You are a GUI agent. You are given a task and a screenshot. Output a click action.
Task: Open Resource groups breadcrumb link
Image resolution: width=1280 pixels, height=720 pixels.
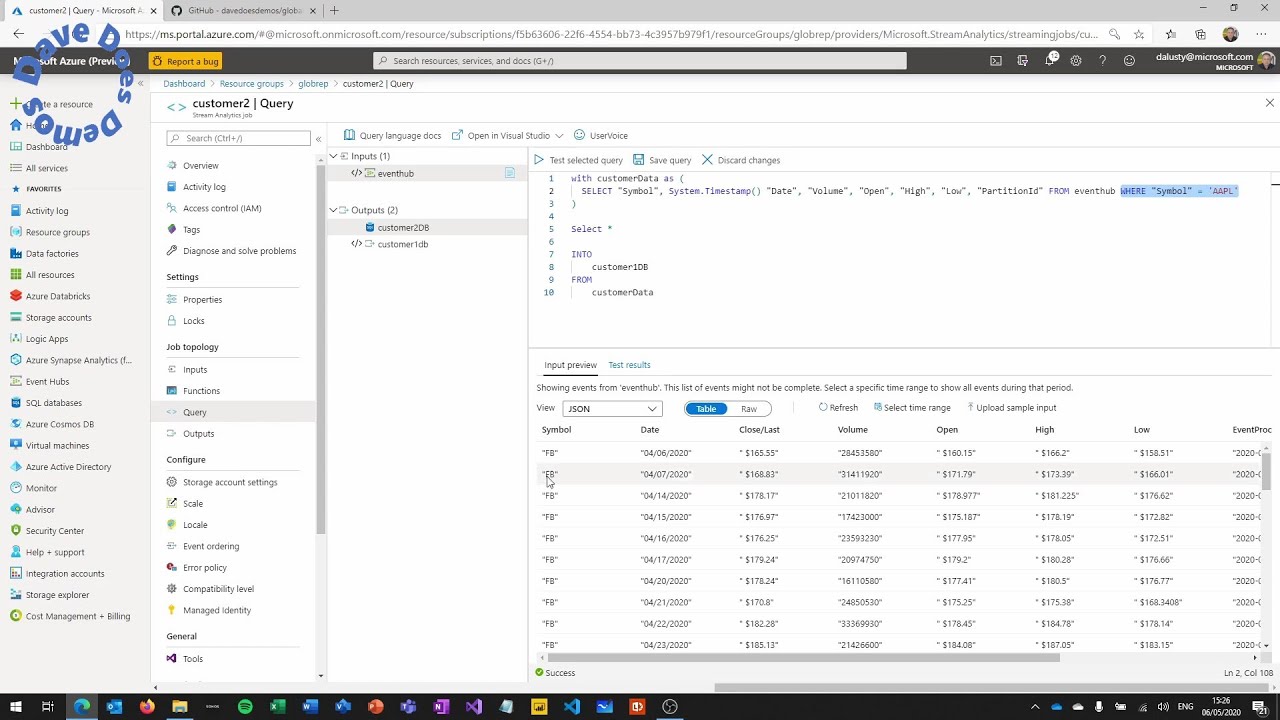tap(251, 84)
